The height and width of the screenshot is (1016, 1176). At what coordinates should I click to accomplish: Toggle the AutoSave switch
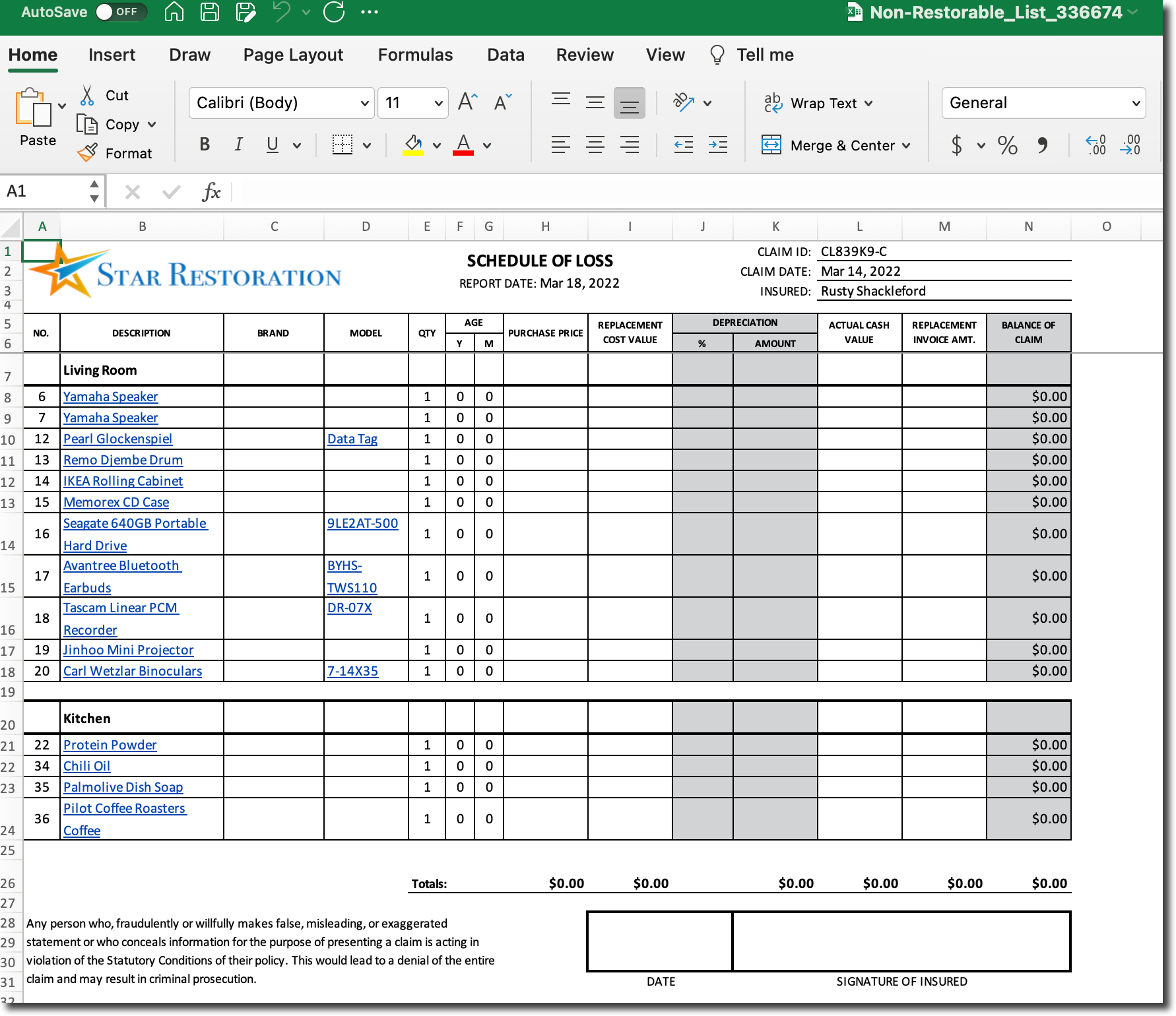120,12
